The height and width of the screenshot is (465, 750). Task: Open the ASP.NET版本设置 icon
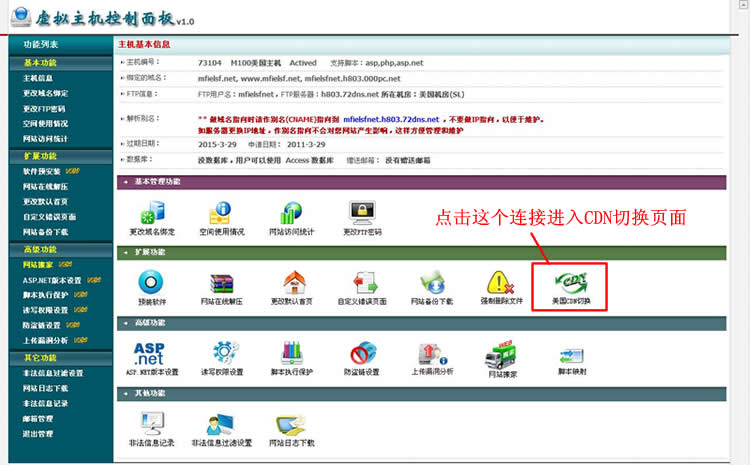coord(151,353)
